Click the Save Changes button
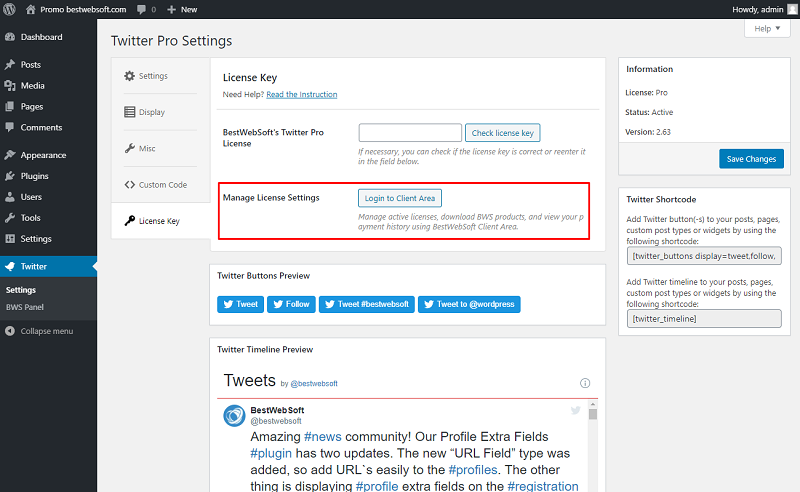The image size is (800, 492). 751,159
